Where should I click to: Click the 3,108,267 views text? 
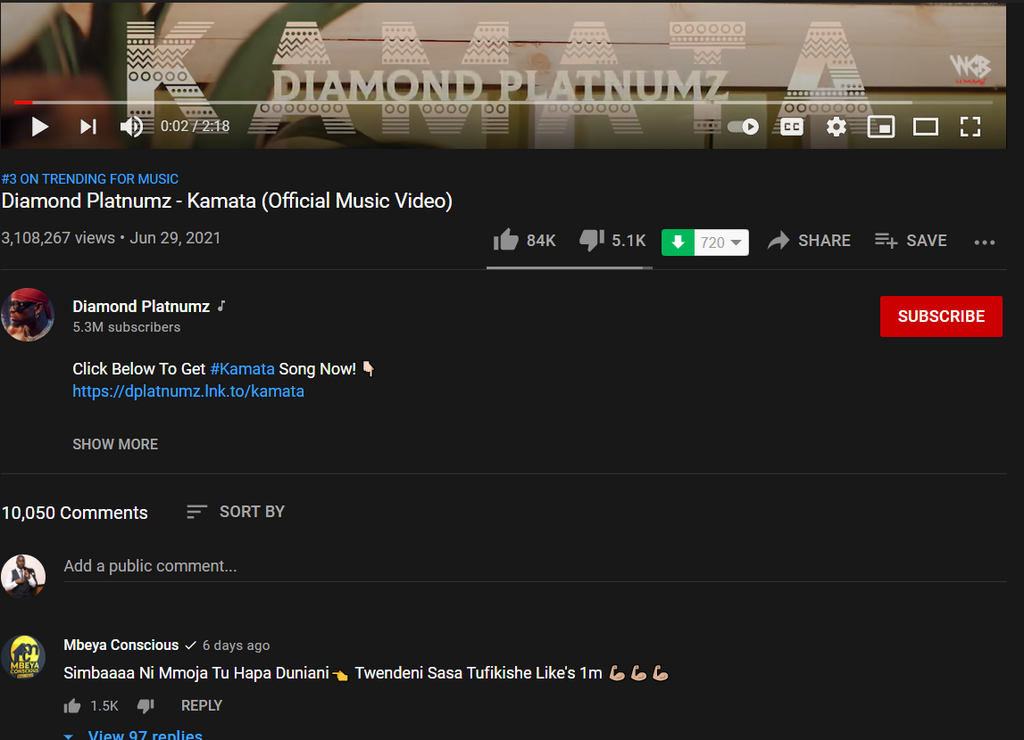click(x=58, y=238)
